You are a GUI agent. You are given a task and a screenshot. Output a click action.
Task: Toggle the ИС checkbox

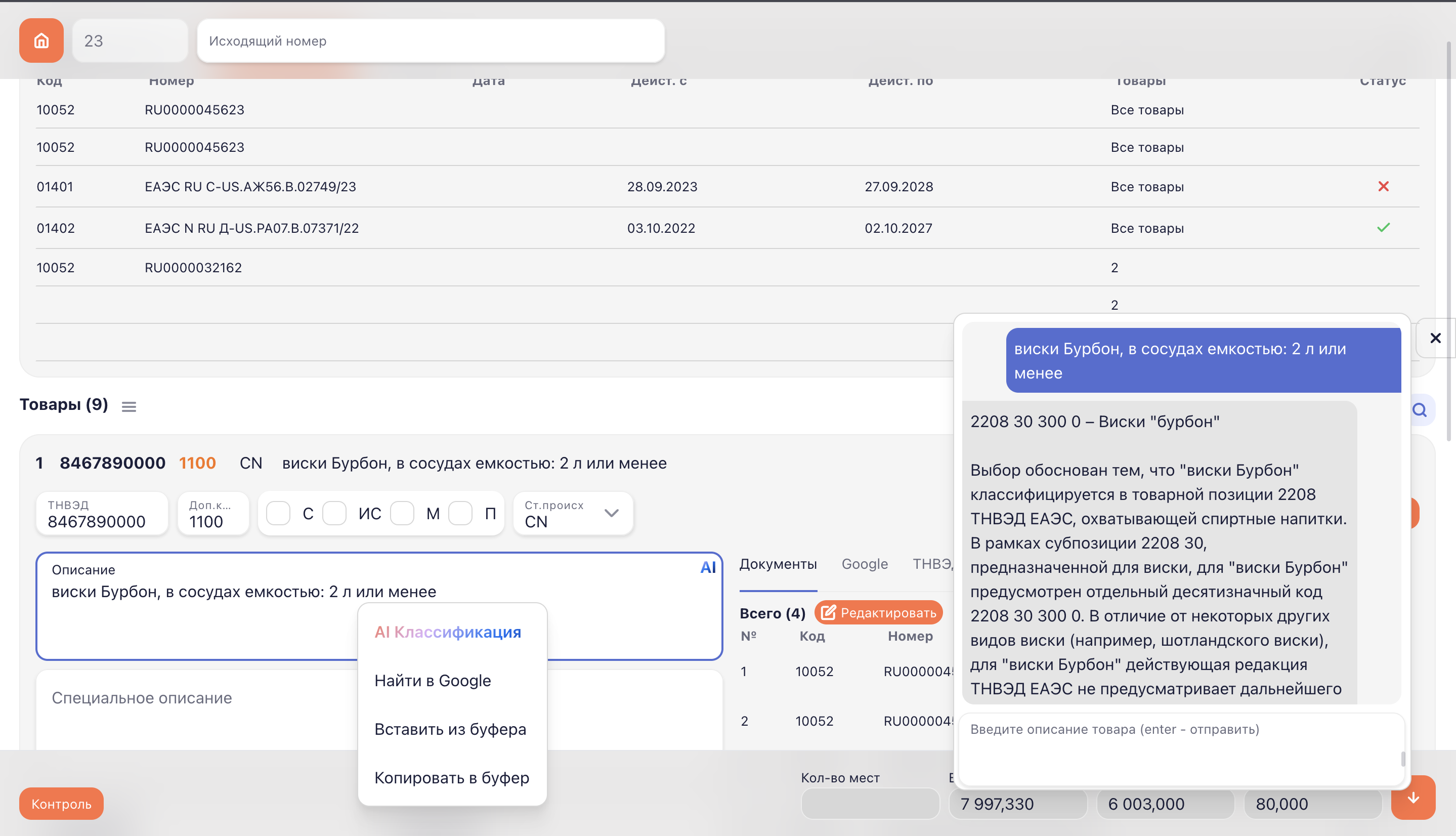[x=334, y=513]
